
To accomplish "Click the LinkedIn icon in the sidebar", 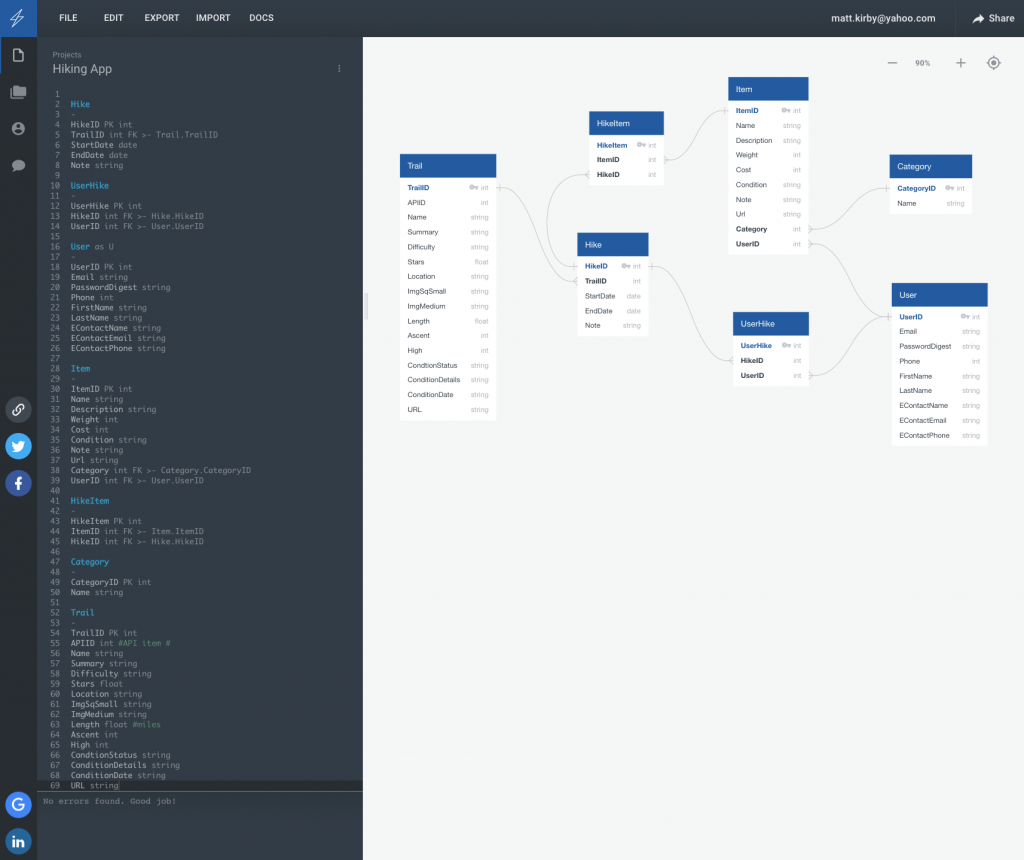I will click(x=18, y=840).
